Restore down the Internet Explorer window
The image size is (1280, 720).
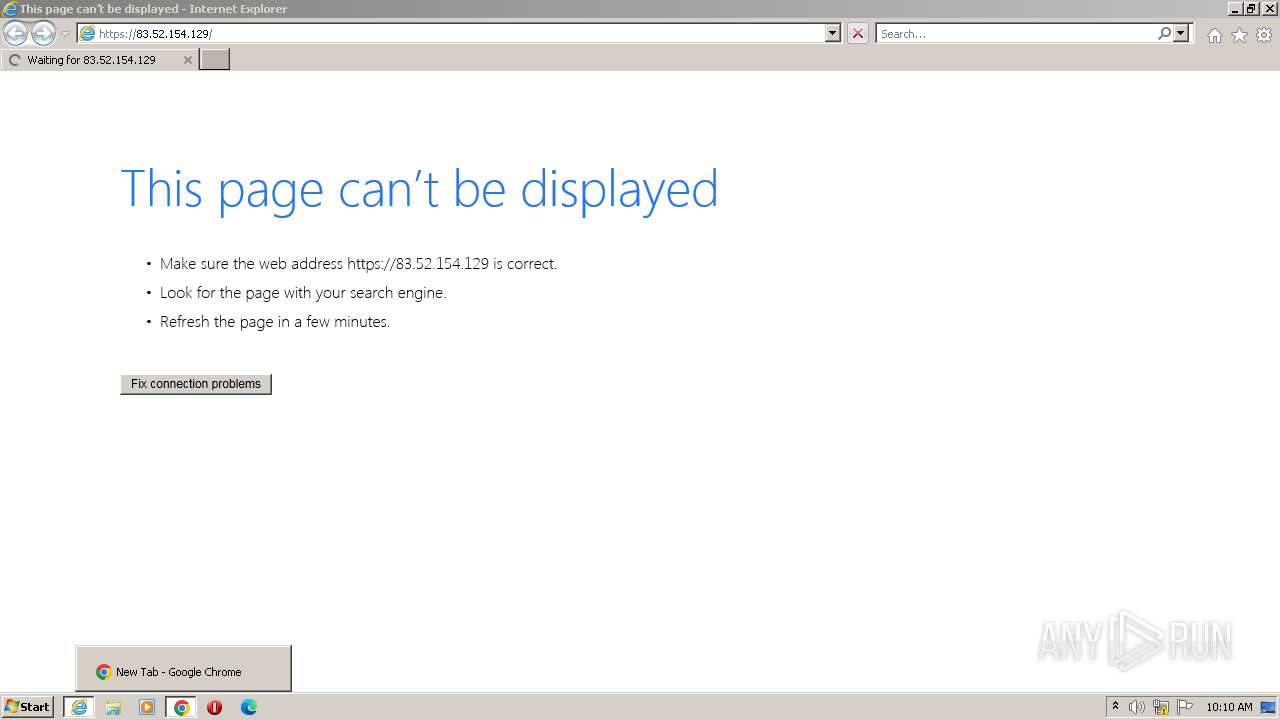pyautogui.click(x=1252, y=8)
